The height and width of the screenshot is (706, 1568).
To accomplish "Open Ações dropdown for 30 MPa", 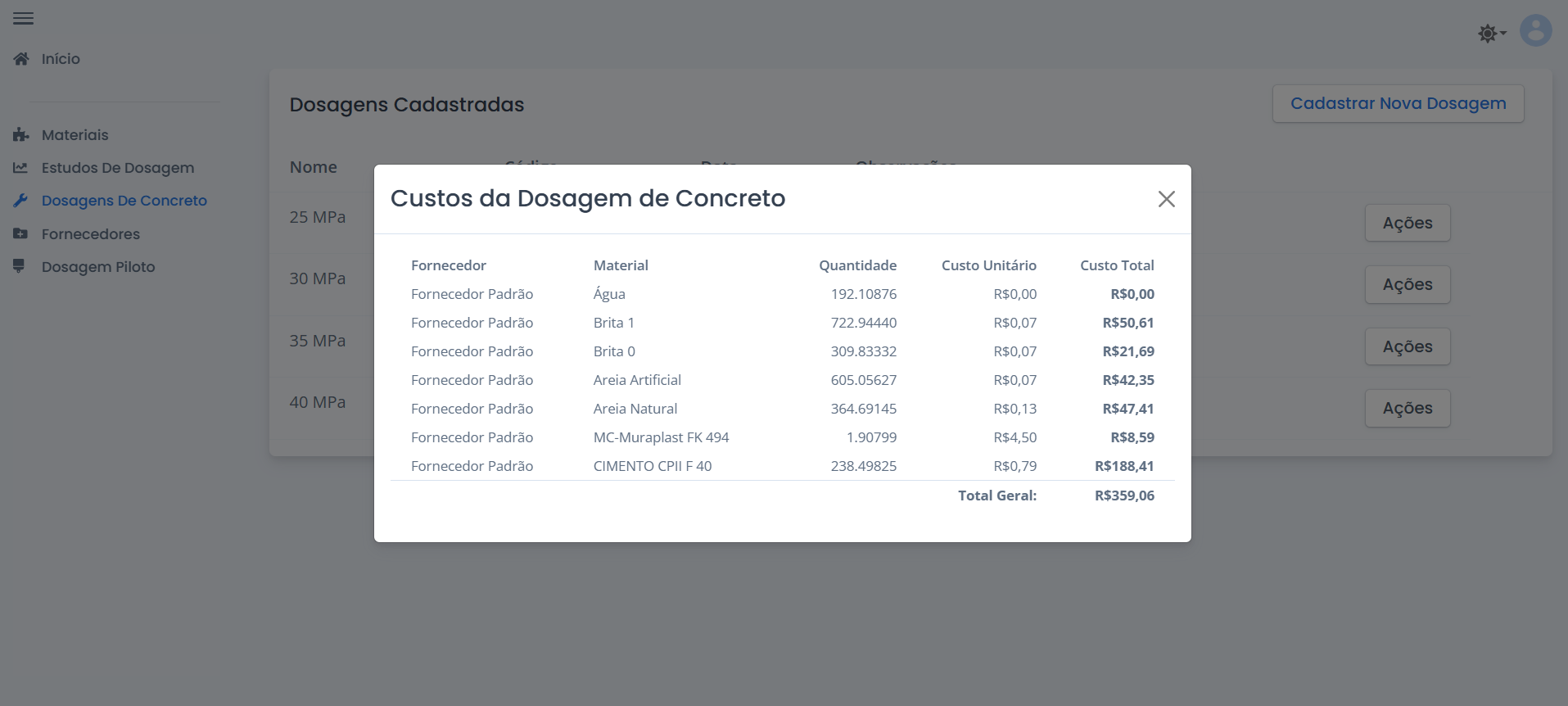I will 1407,284.
